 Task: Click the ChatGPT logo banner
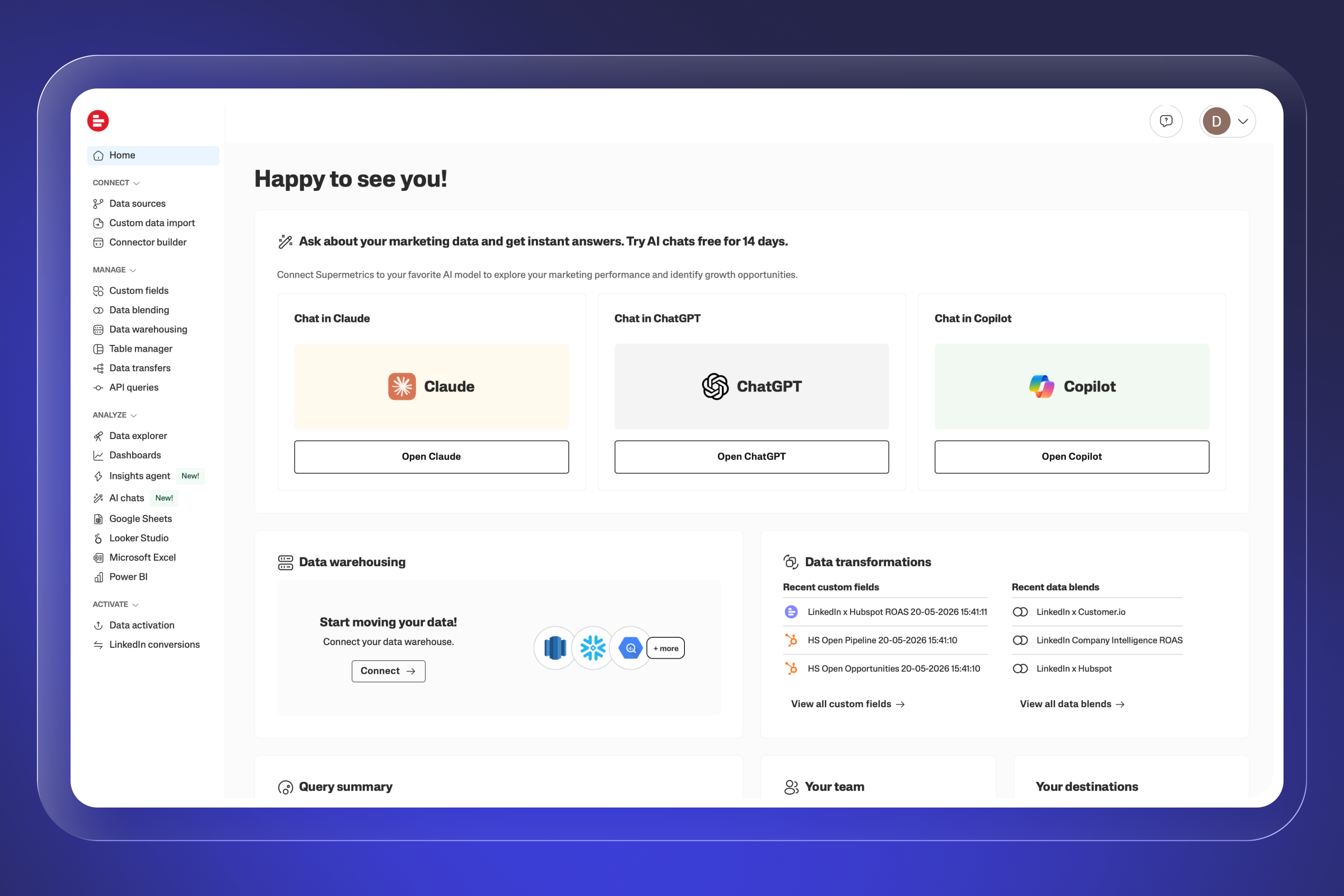coord(752,386)
